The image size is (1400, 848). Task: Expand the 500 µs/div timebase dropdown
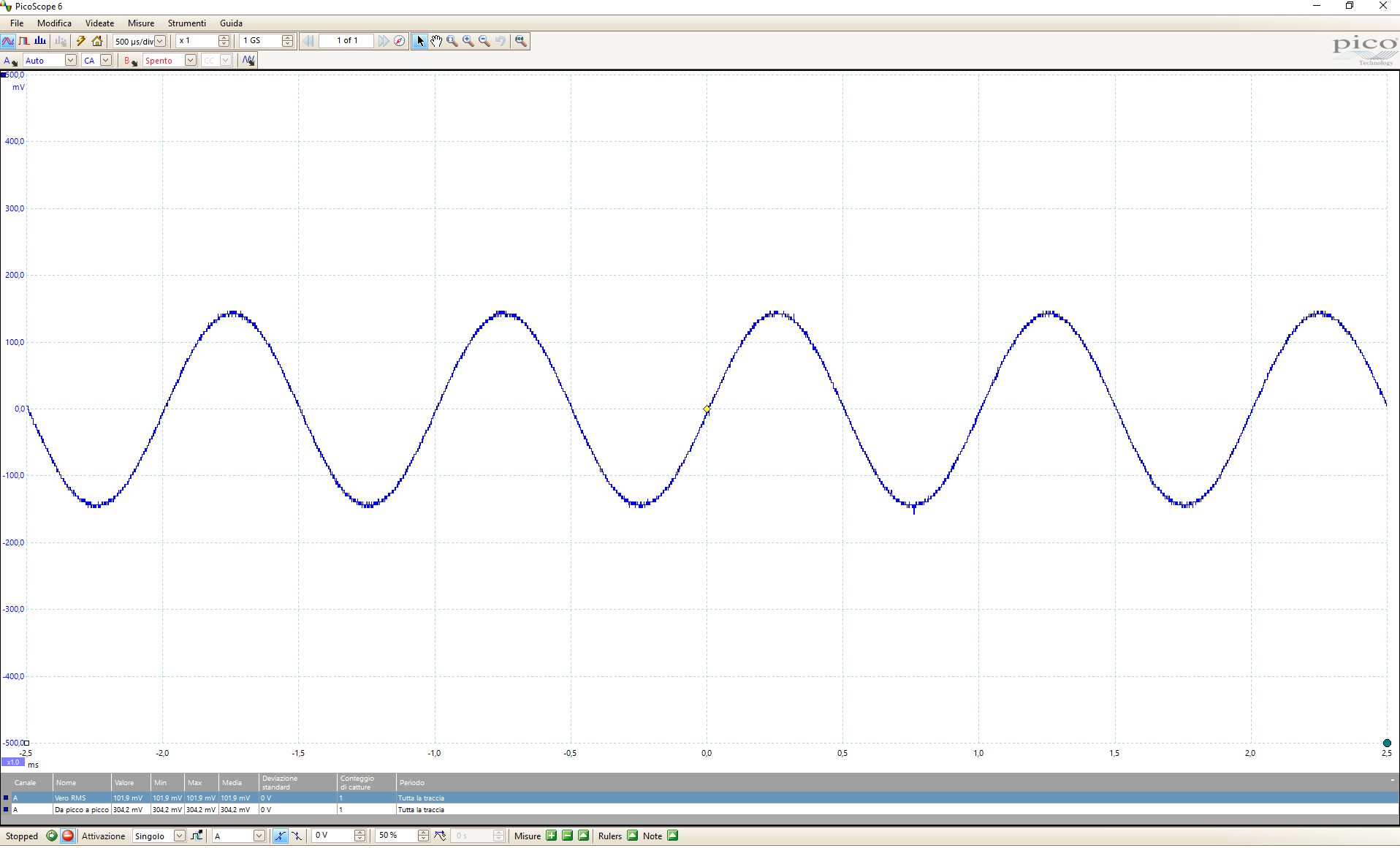pos(160,41)
